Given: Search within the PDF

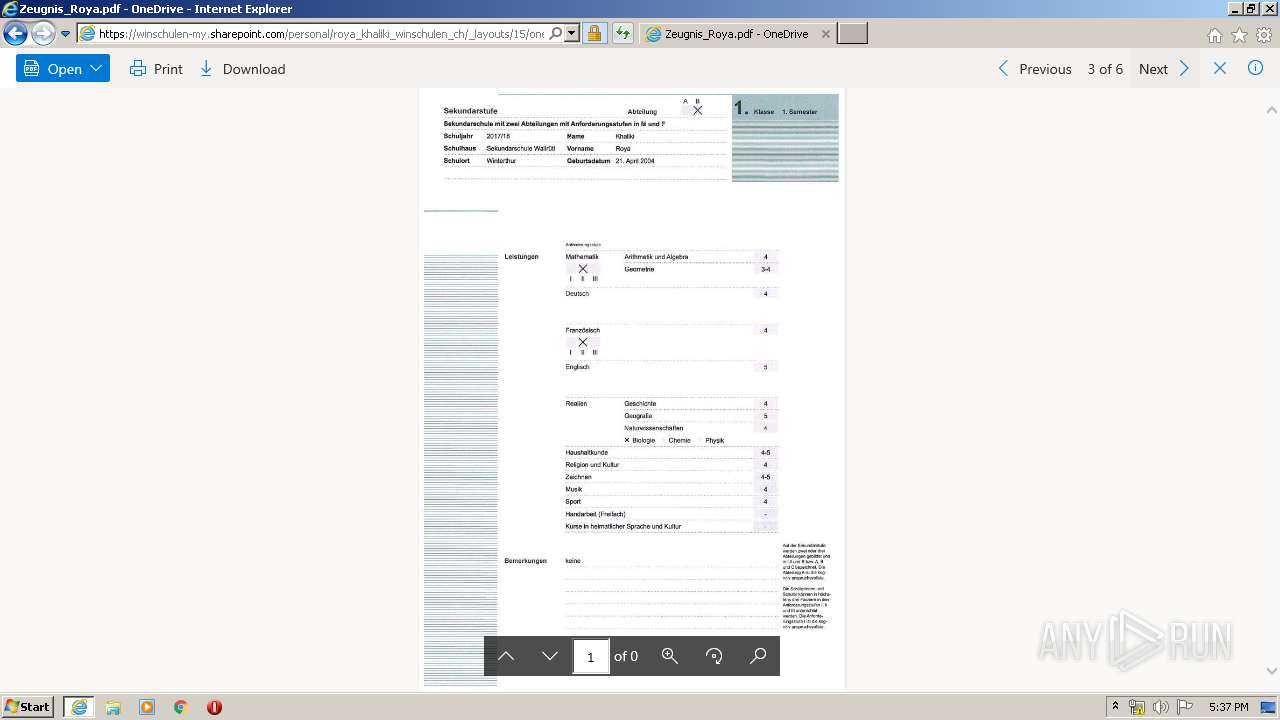Looking at the screenshot, I should pyautogui.click(x=758, y=656).
